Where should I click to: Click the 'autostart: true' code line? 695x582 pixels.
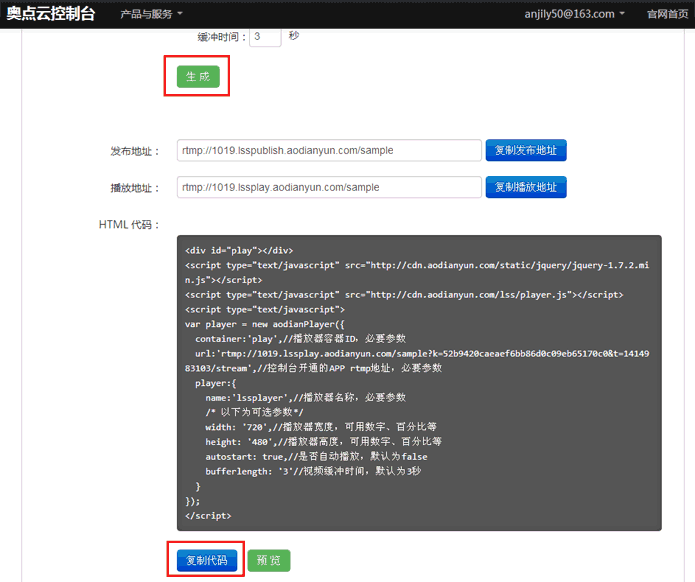click(316, 457)
